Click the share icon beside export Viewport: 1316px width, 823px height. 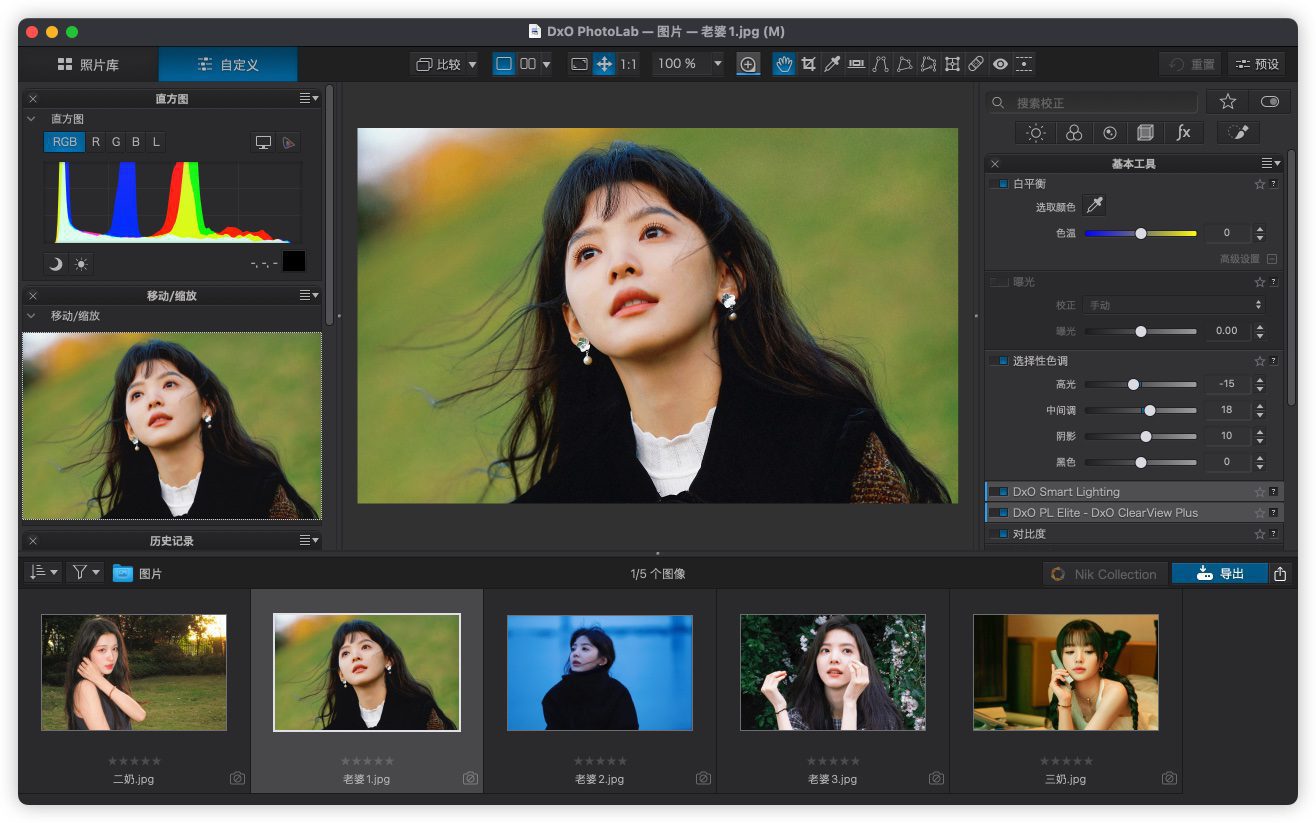pos(1281,574)
